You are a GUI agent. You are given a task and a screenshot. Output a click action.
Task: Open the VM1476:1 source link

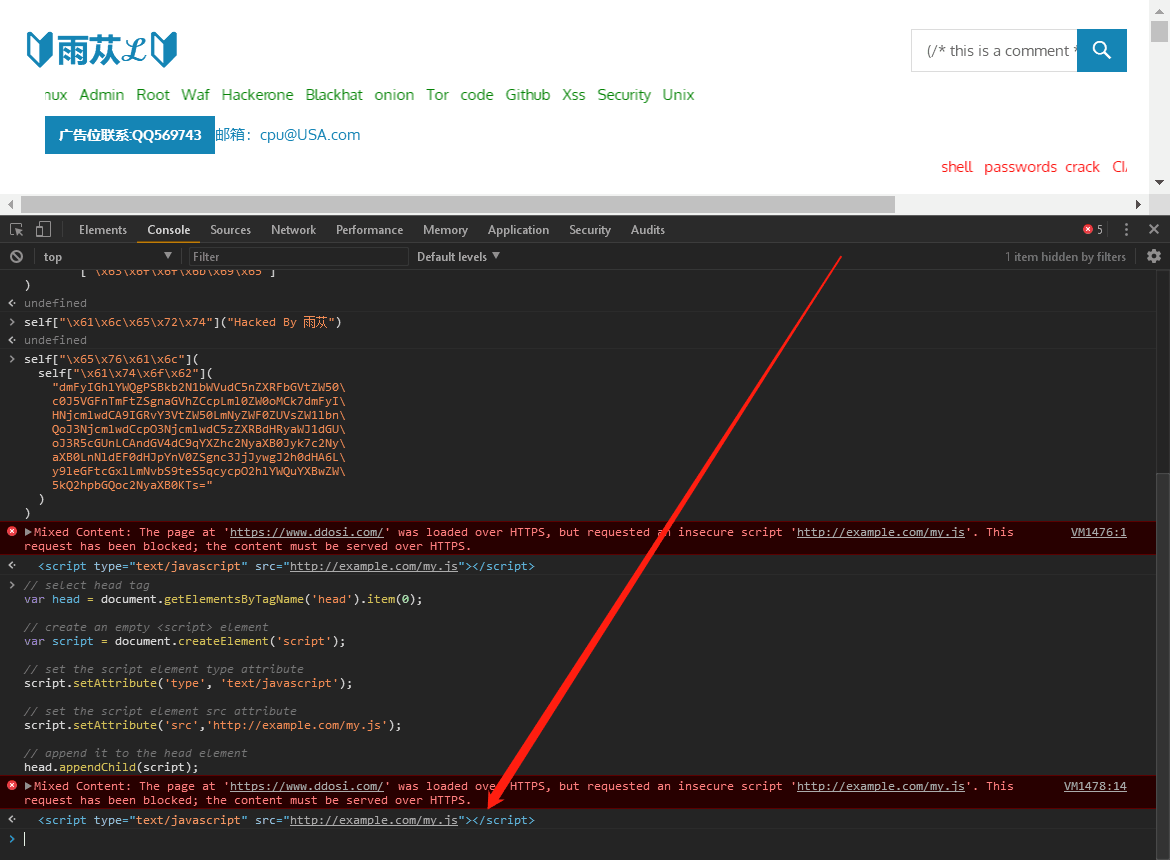click(x=1098, y=532)
